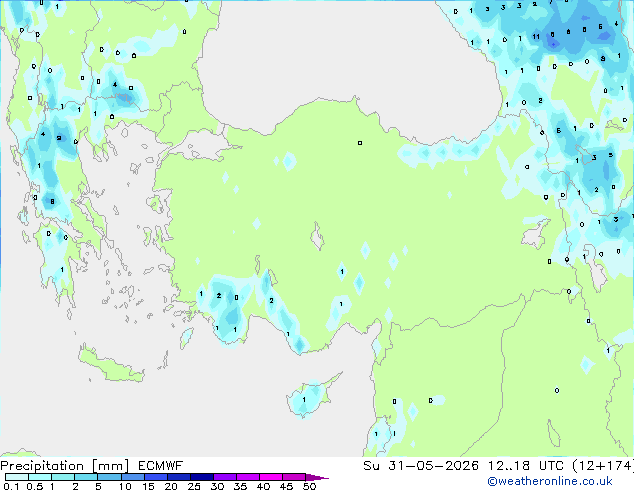Click the '11' precipitation value on the map

click(536, 36)
